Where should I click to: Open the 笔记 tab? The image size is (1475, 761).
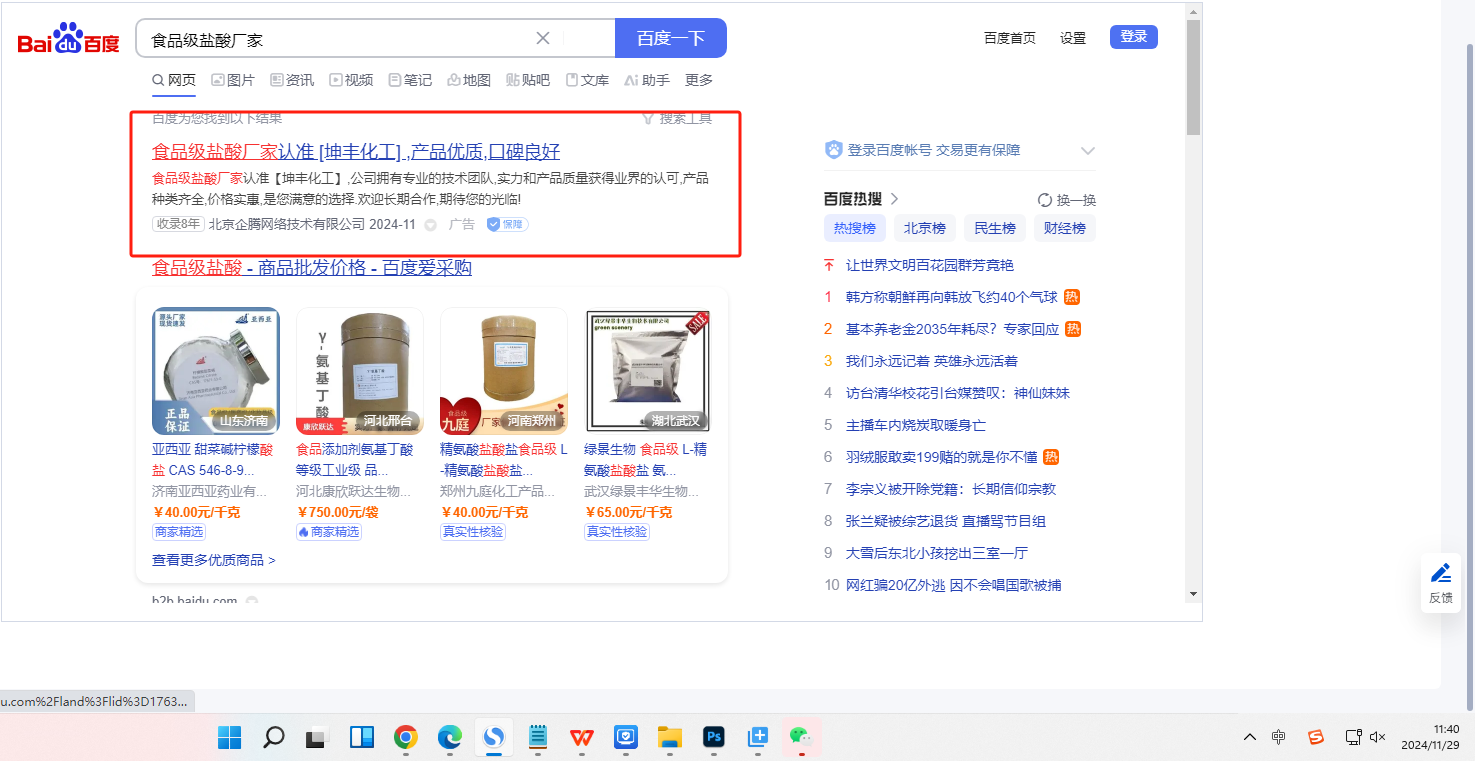410,80
